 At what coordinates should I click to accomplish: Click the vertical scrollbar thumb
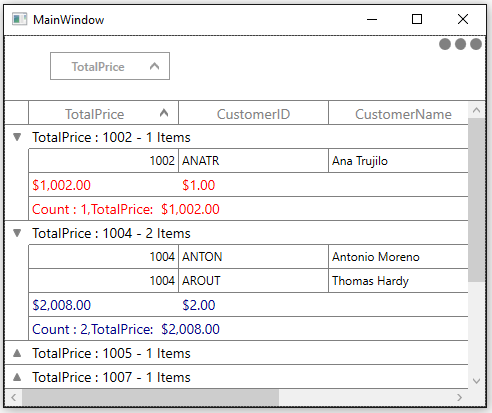point(477,200)
